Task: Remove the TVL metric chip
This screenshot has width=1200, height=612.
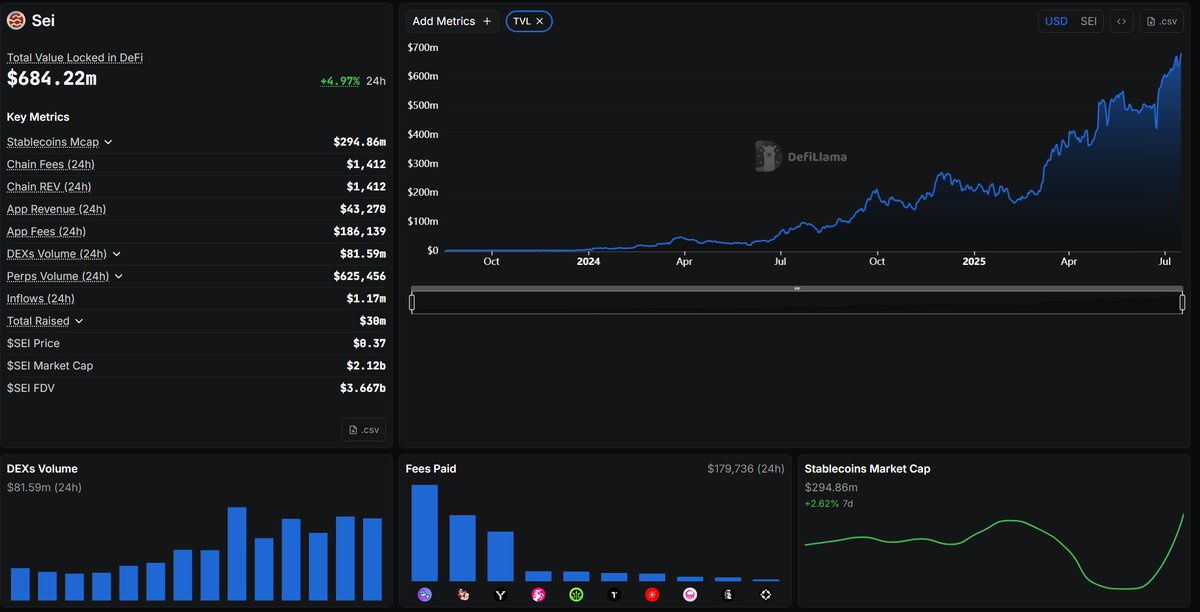Action: (x=540, y=21)
